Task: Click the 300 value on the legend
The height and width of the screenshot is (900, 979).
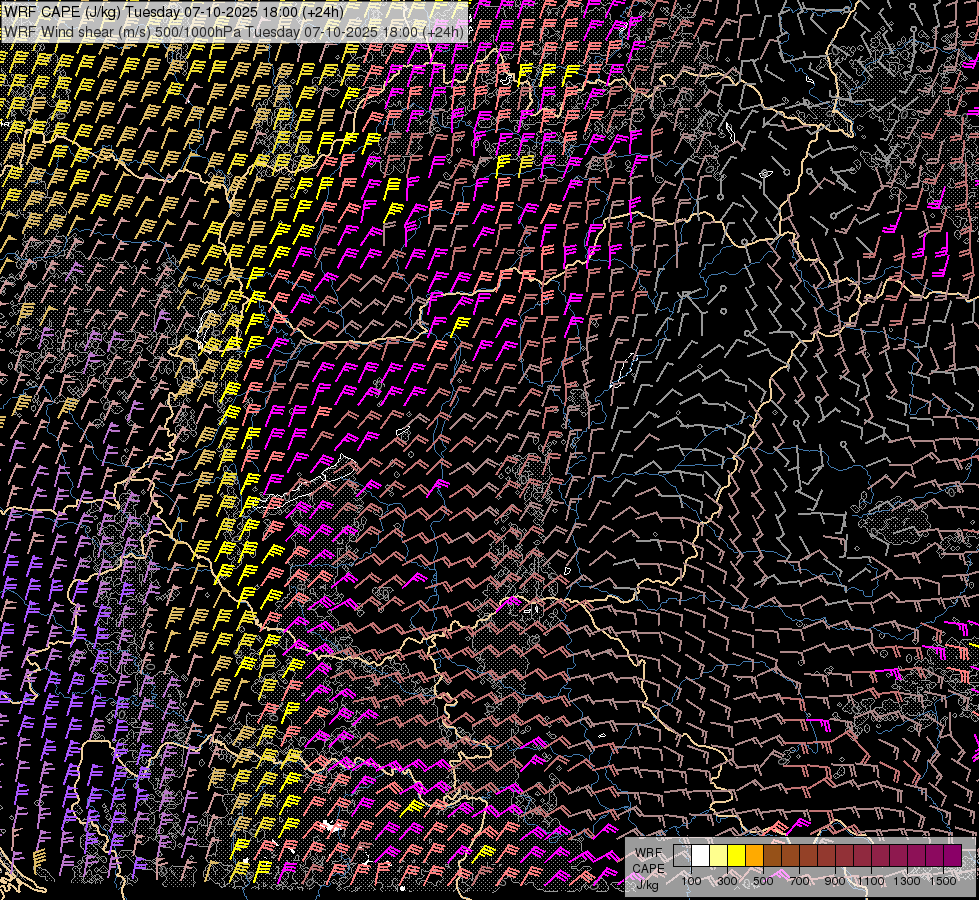Action: tap(727, 880)
